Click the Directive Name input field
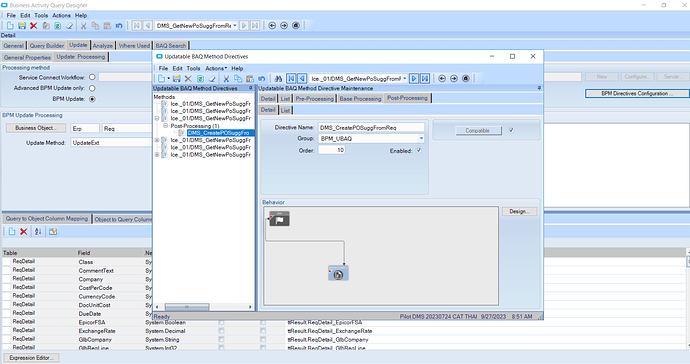 tap(371, 128)
